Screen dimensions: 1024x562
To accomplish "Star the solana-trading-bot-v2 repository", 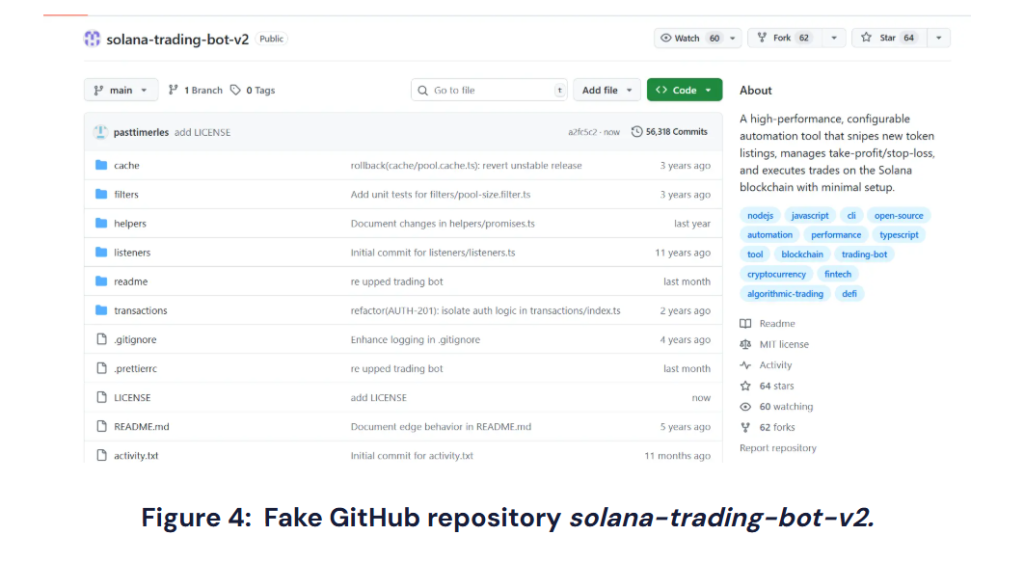I will click(x=888, y=38).
